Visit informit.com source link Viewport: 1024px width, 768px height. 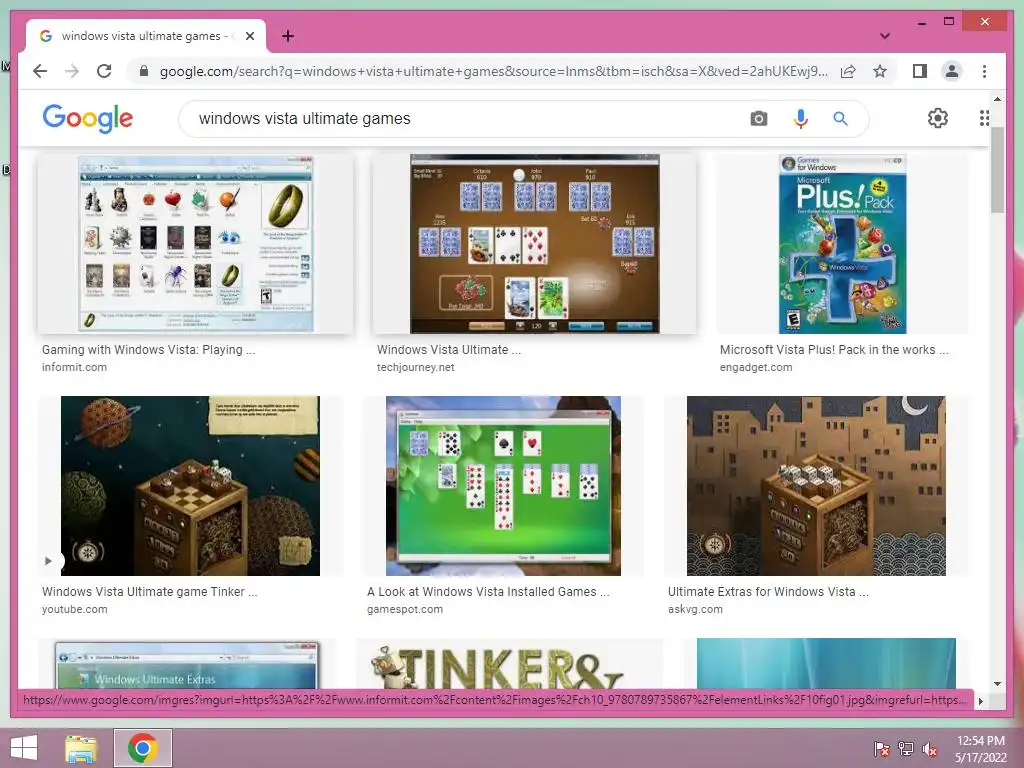74,367
